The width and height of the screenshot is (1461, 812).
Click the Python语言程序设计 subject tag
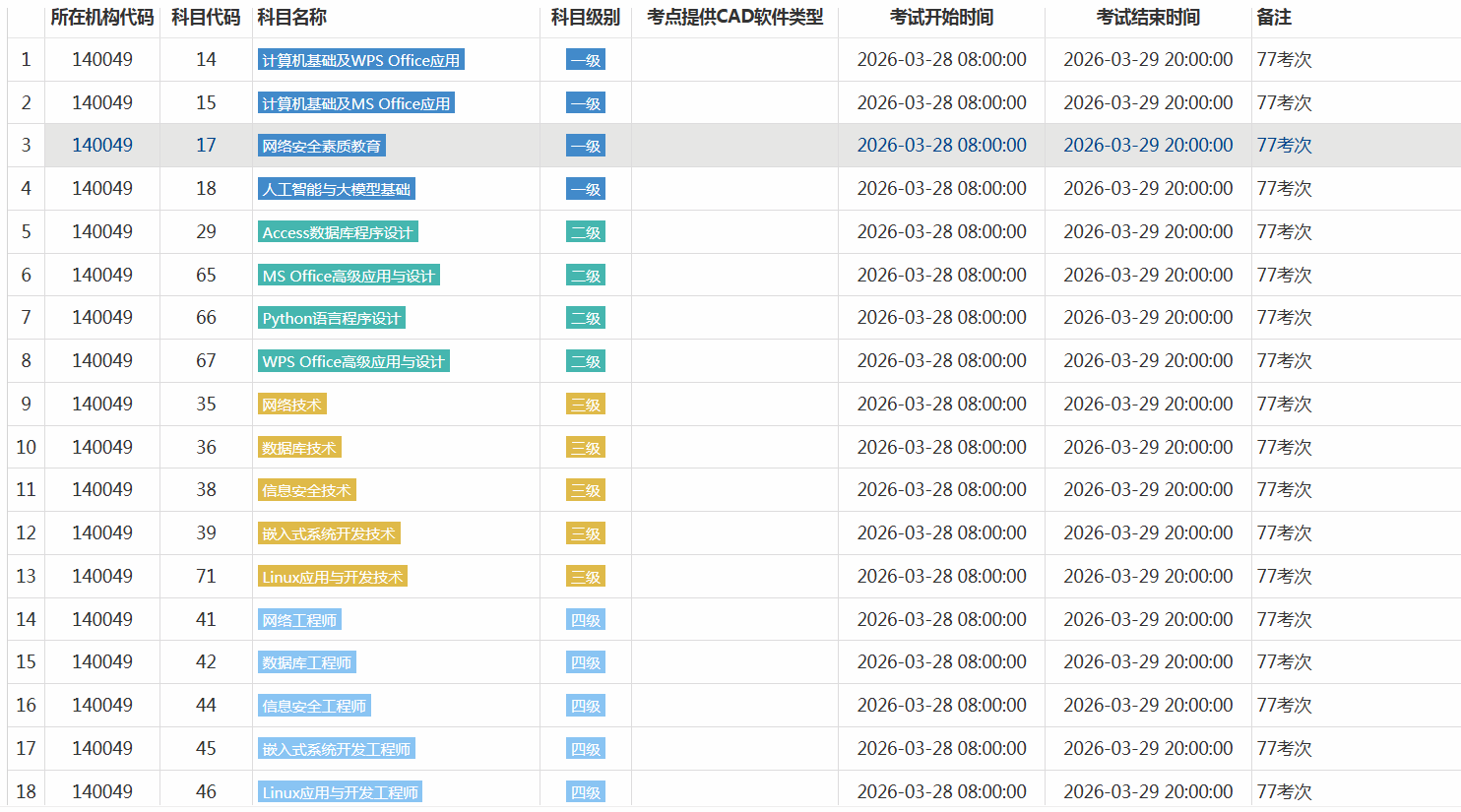[331, 318]
